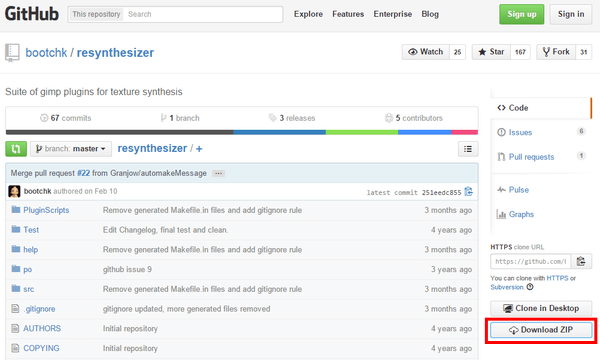Screen dimensions: 600x360
Task: Click the list view icon button
Action: click(468, 149)
